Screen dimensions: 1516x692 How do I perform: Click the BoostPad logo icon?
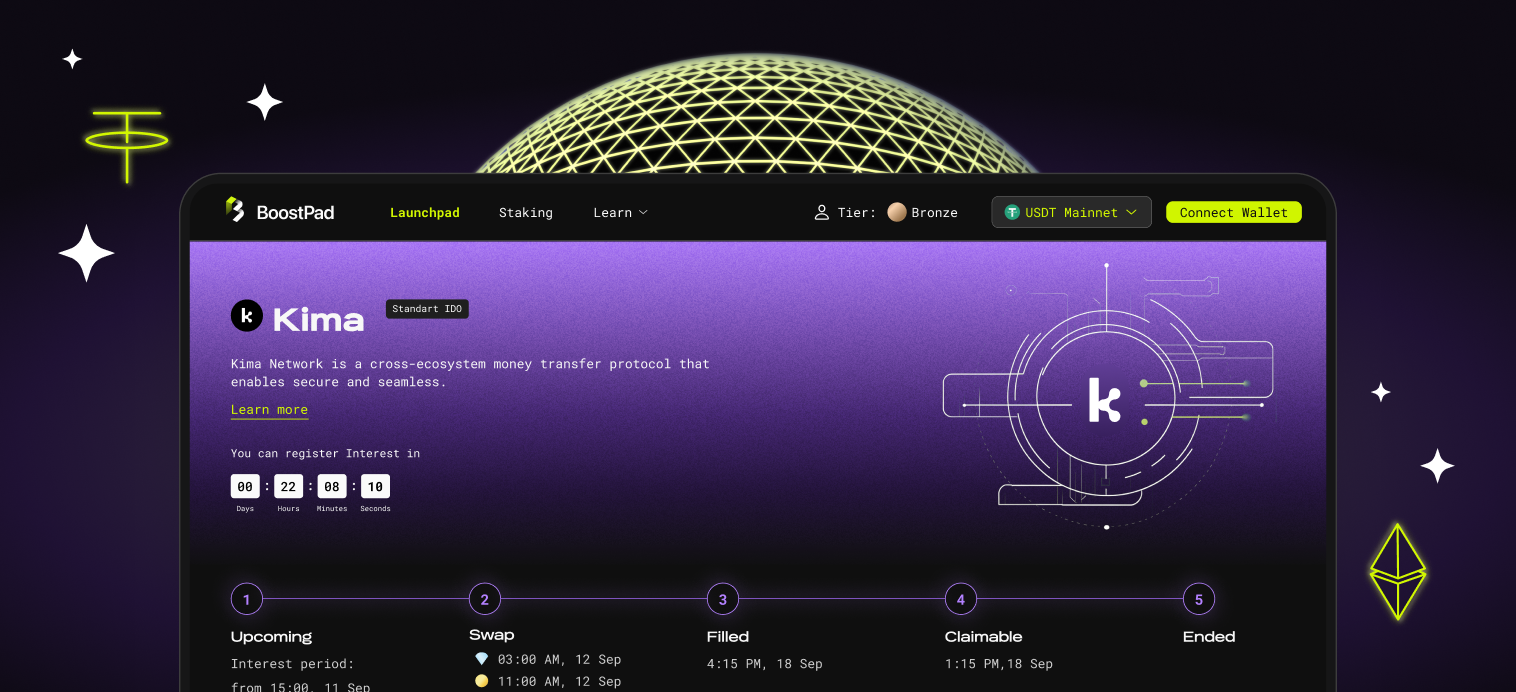235,210
